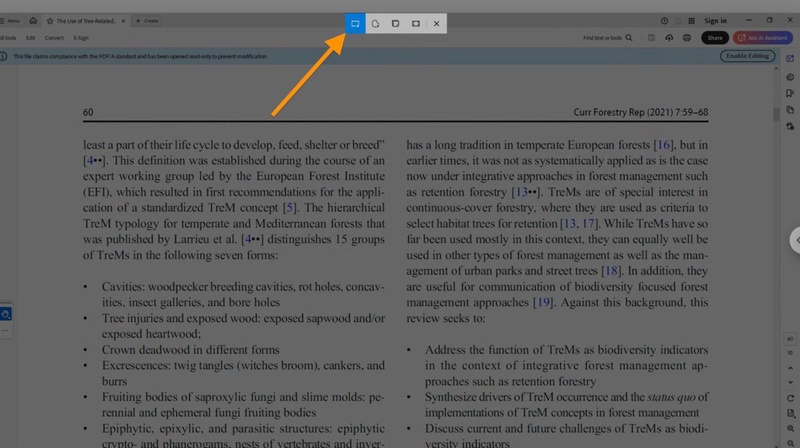Pick the window snip mode
Viewport: 800px width, 448px height.
click(x=396, y=23)
